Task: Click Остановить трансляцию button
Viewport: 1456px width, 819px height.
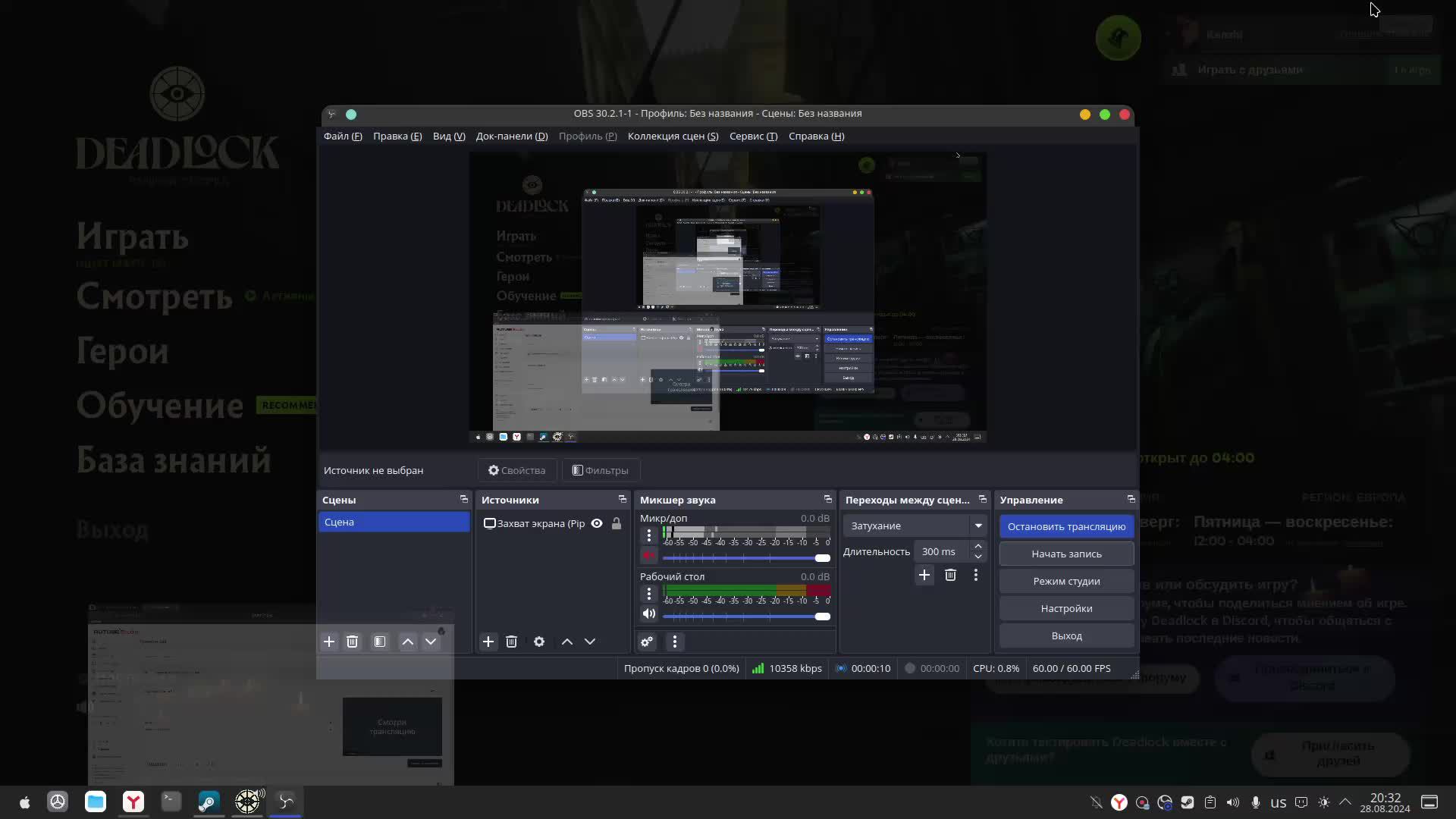Action: [1066, 526]
